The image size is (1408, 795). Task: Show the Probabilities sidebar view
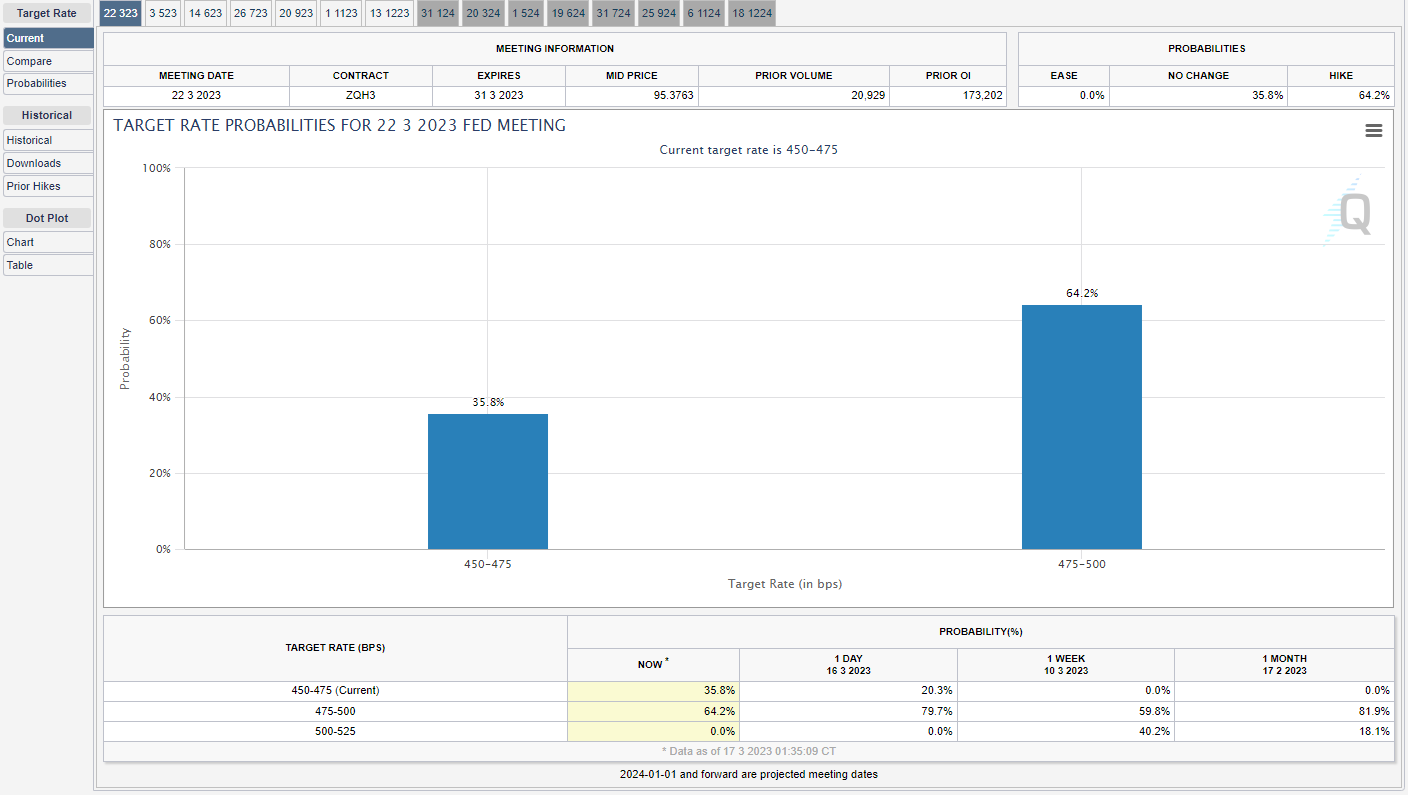tap(48, 83)
